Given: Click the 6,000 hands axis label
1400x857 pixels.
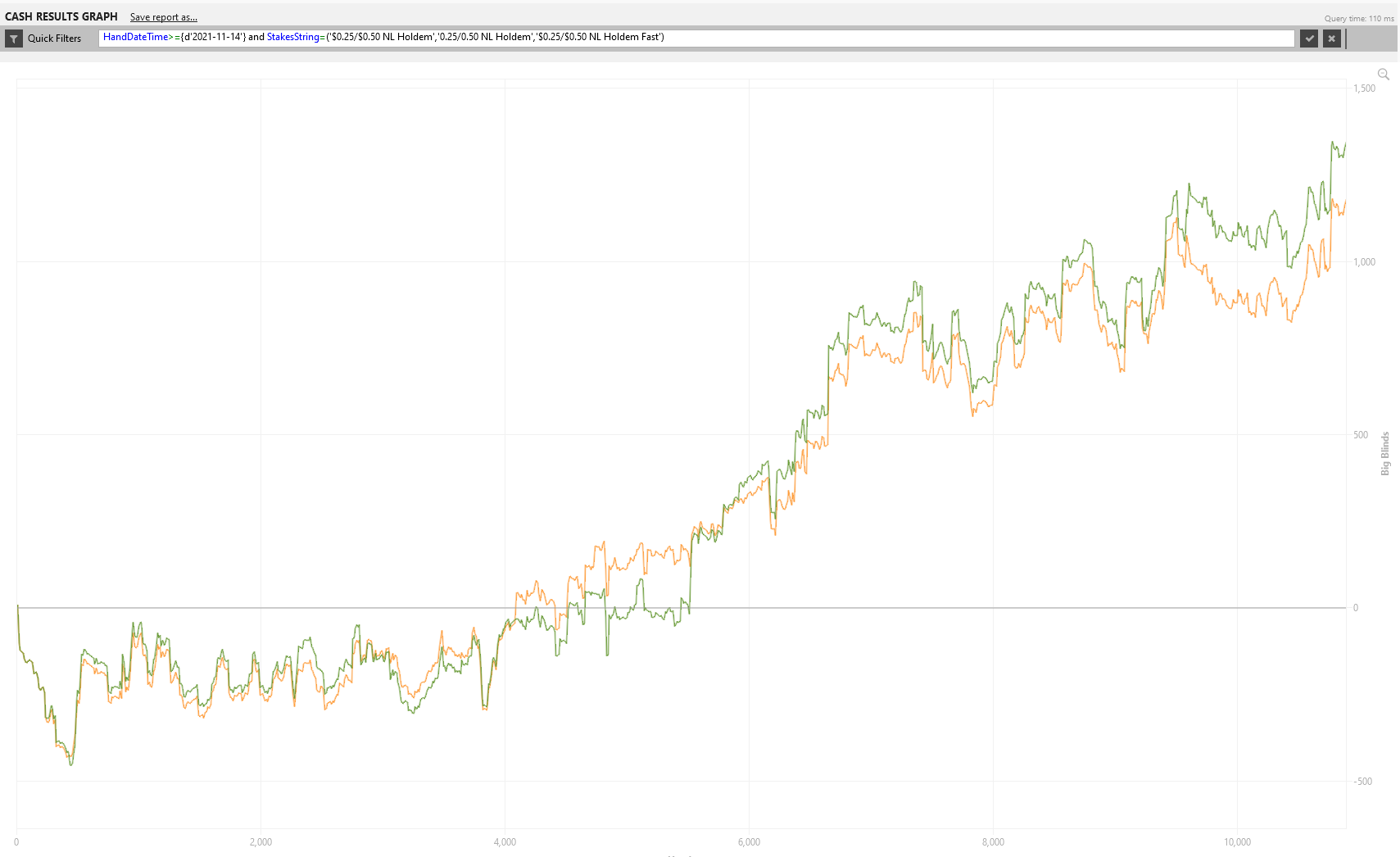Looking at the screenshot, I should (x=749, y=842).
